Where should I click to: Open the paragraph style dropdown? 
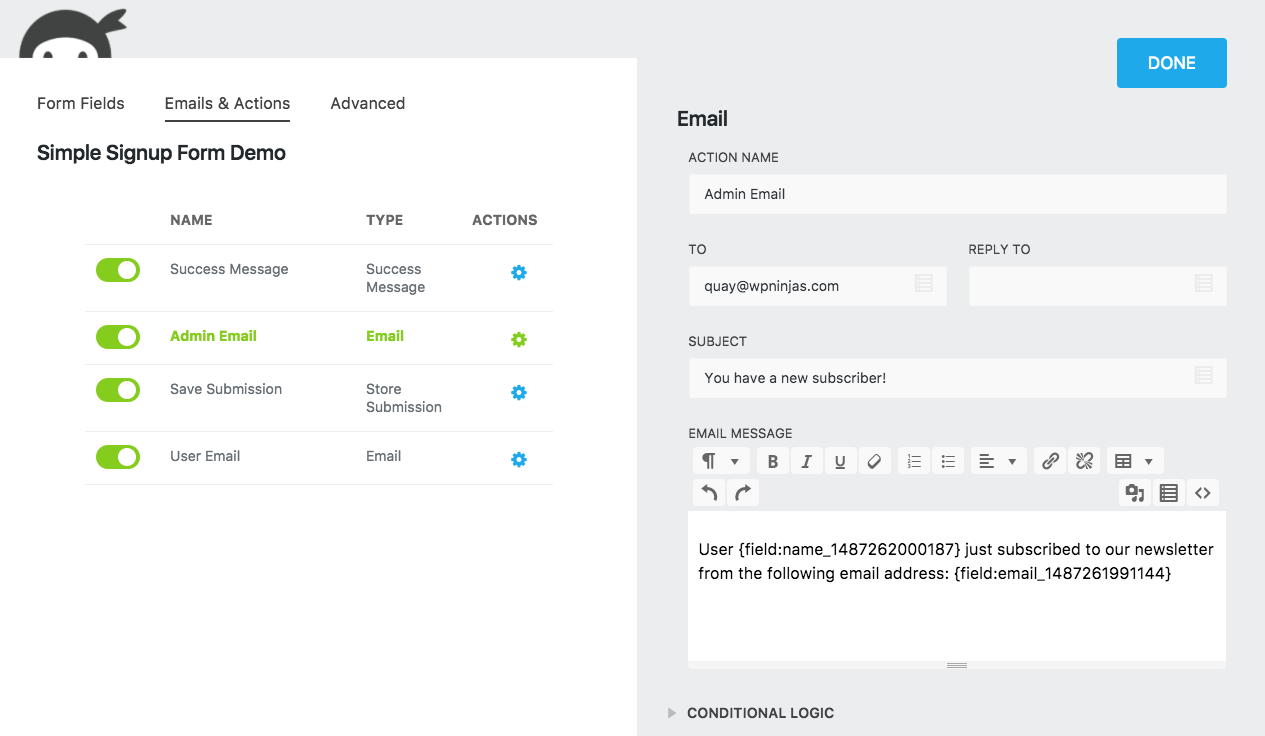[720, 461]
